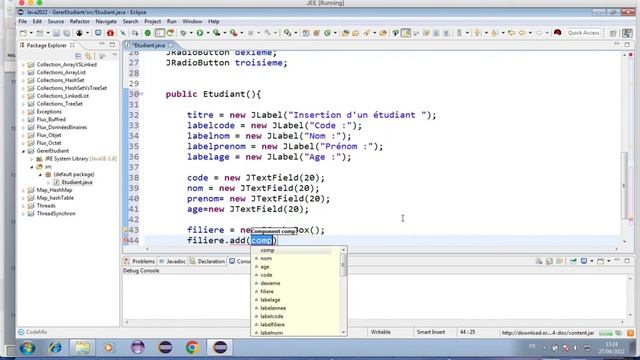Collapse the GererEtudiant project node
Screen dimensions: 640x360
24,151
